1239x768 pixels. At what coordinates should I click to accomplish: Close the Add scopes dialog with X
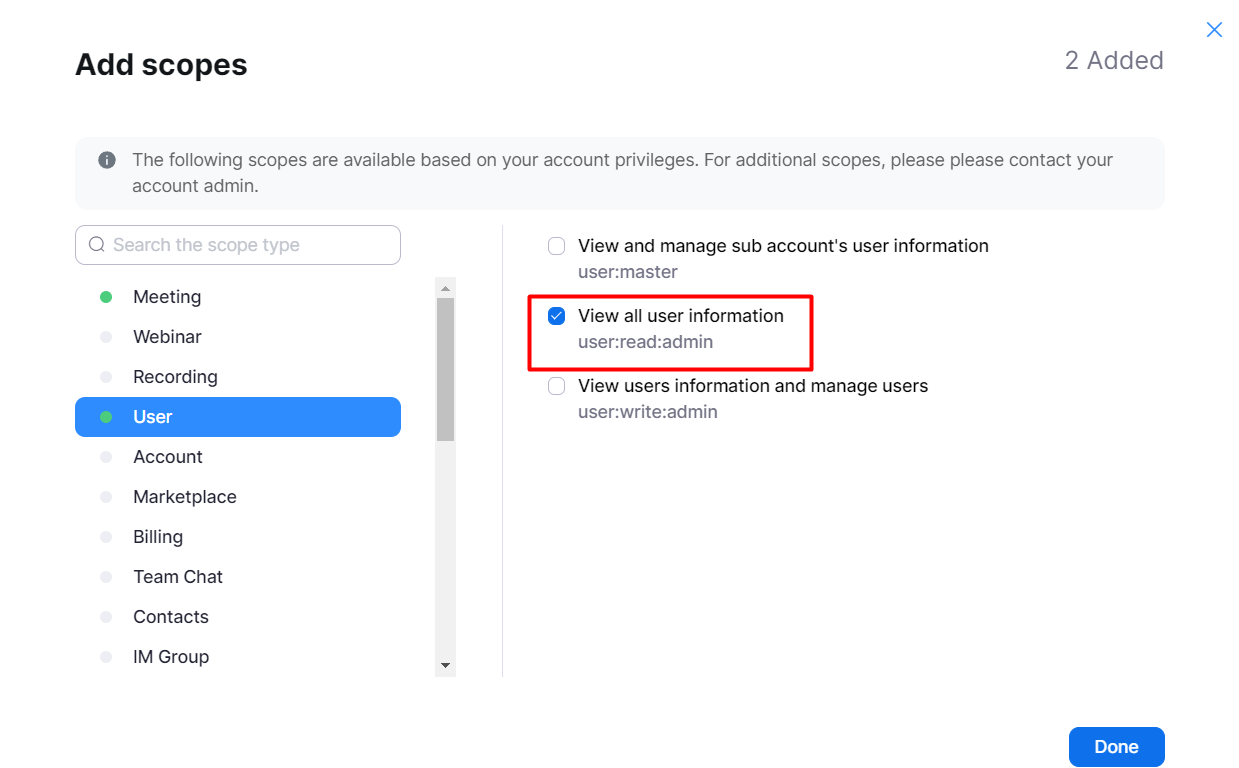point(1214,30)
